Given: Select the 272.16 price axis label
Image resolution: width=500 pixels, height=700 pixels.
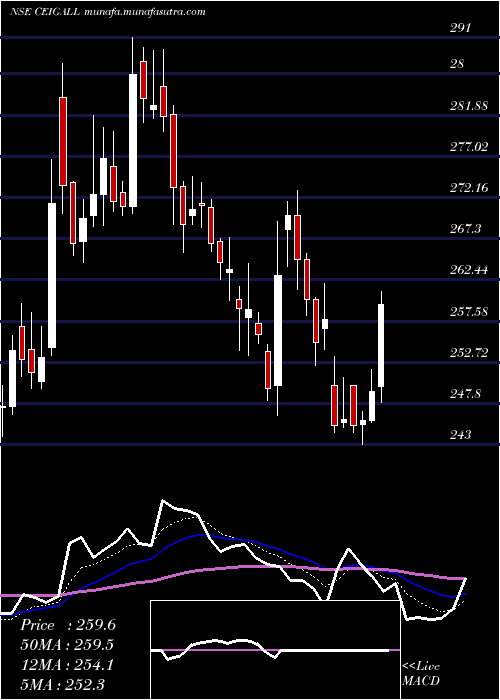Looking at the screenshot, I should pyautogui.click(x=469, y=188).
